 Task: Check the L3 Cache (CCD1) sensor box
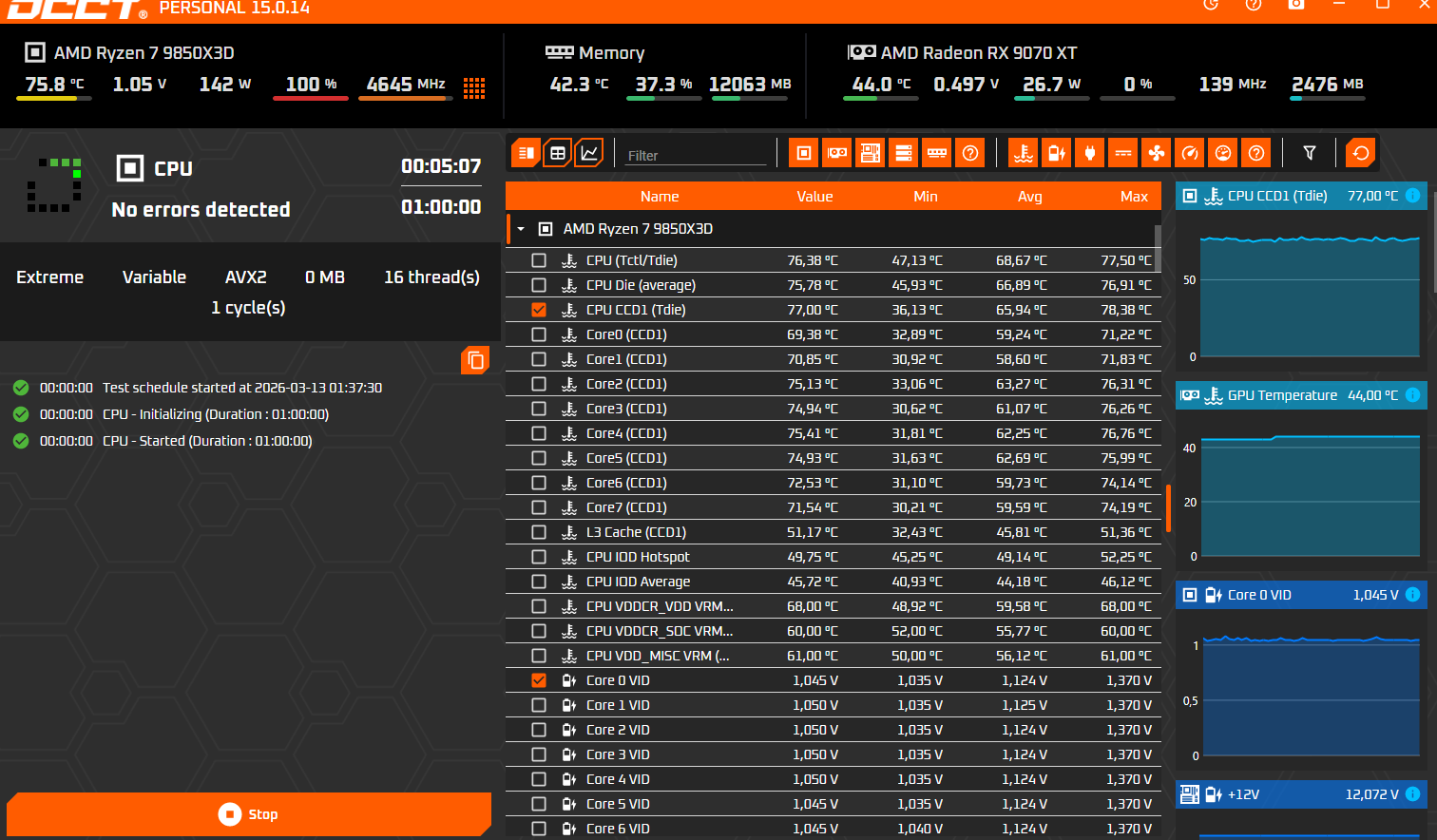tap(539, 532)
